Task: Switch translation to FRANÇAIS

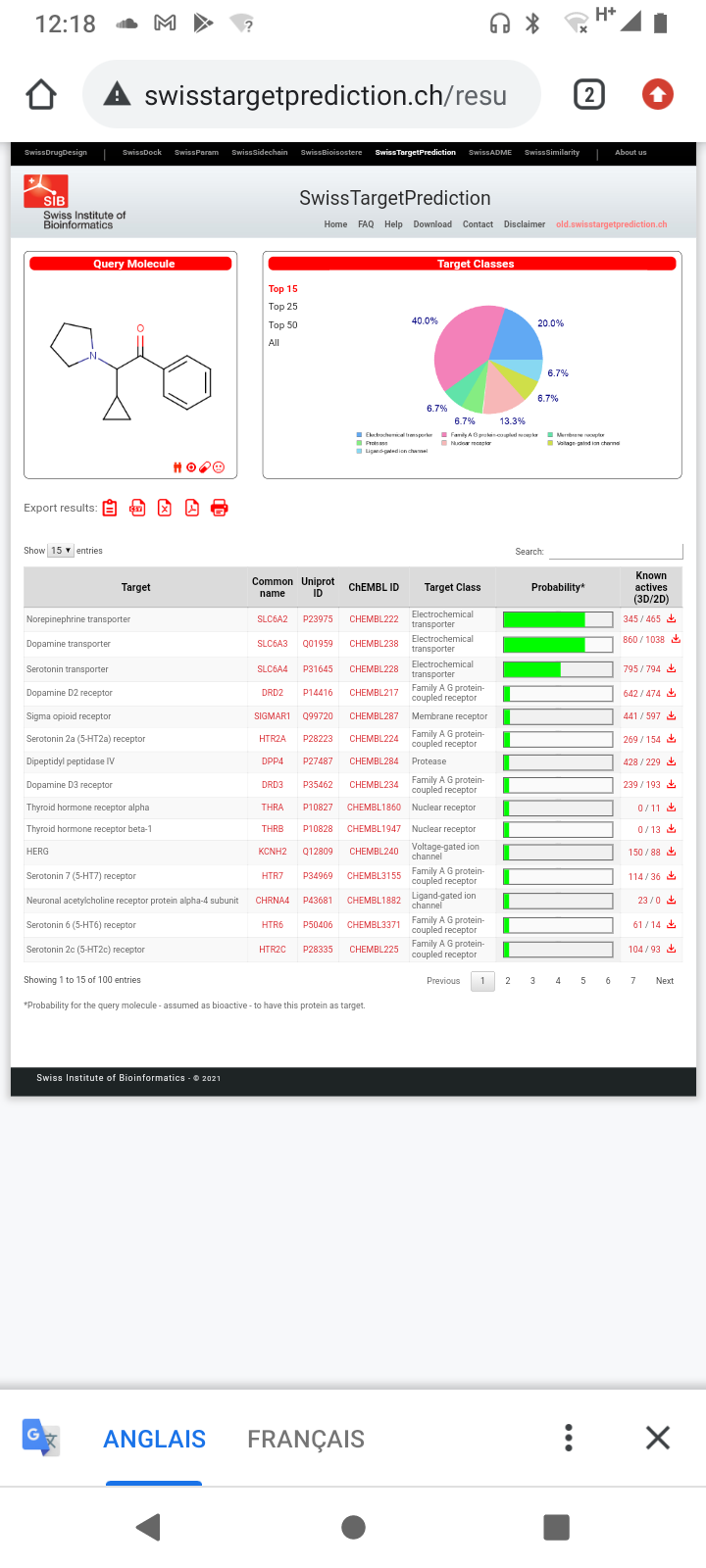Action: coord(306,1439)
